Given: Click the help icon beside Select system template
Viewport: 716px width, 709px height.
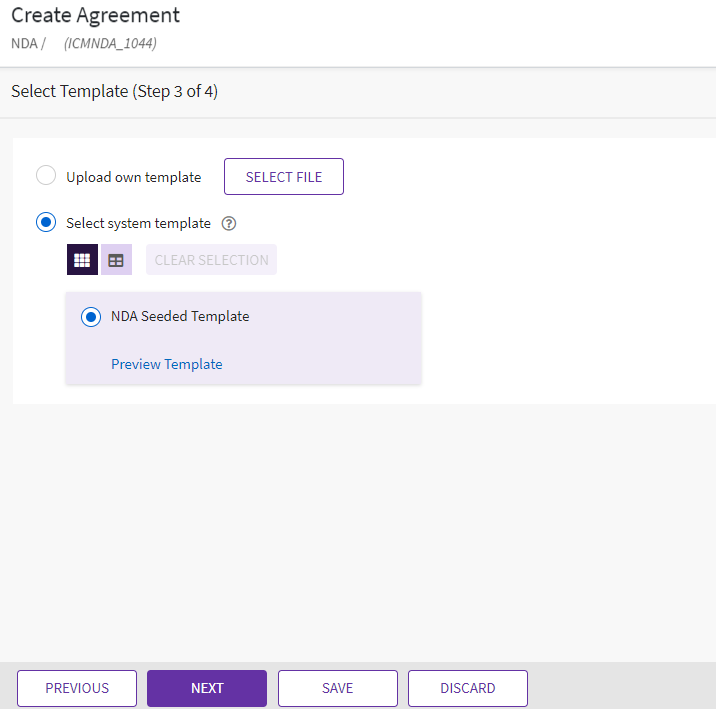Looking at the screenshot, I should [x=228, y=224].
